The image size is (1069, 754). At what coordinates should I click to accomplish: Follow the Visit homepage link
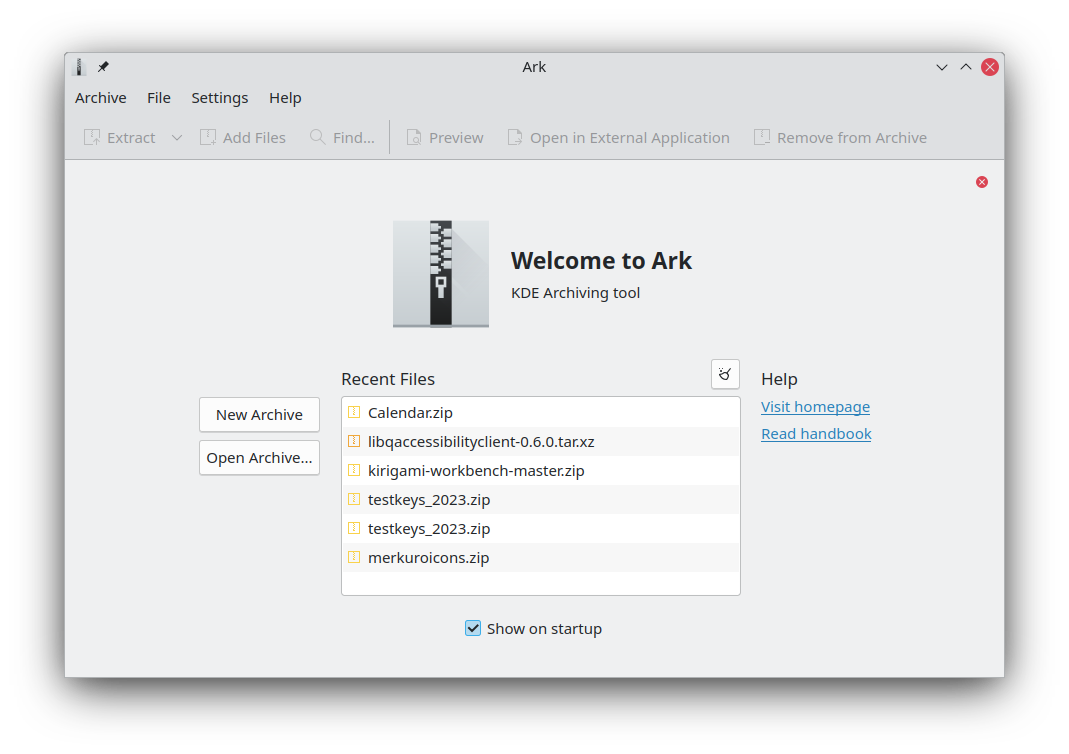point(815,407)
